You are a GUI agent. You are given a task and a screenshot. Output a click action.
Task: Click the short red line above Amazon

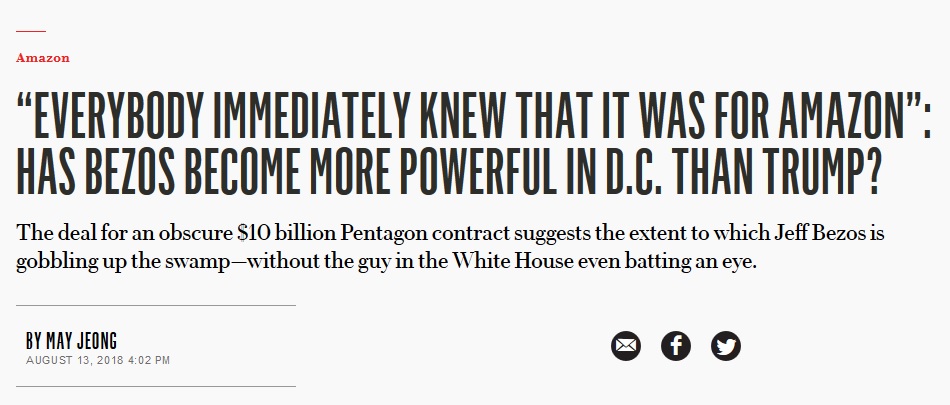31,30
